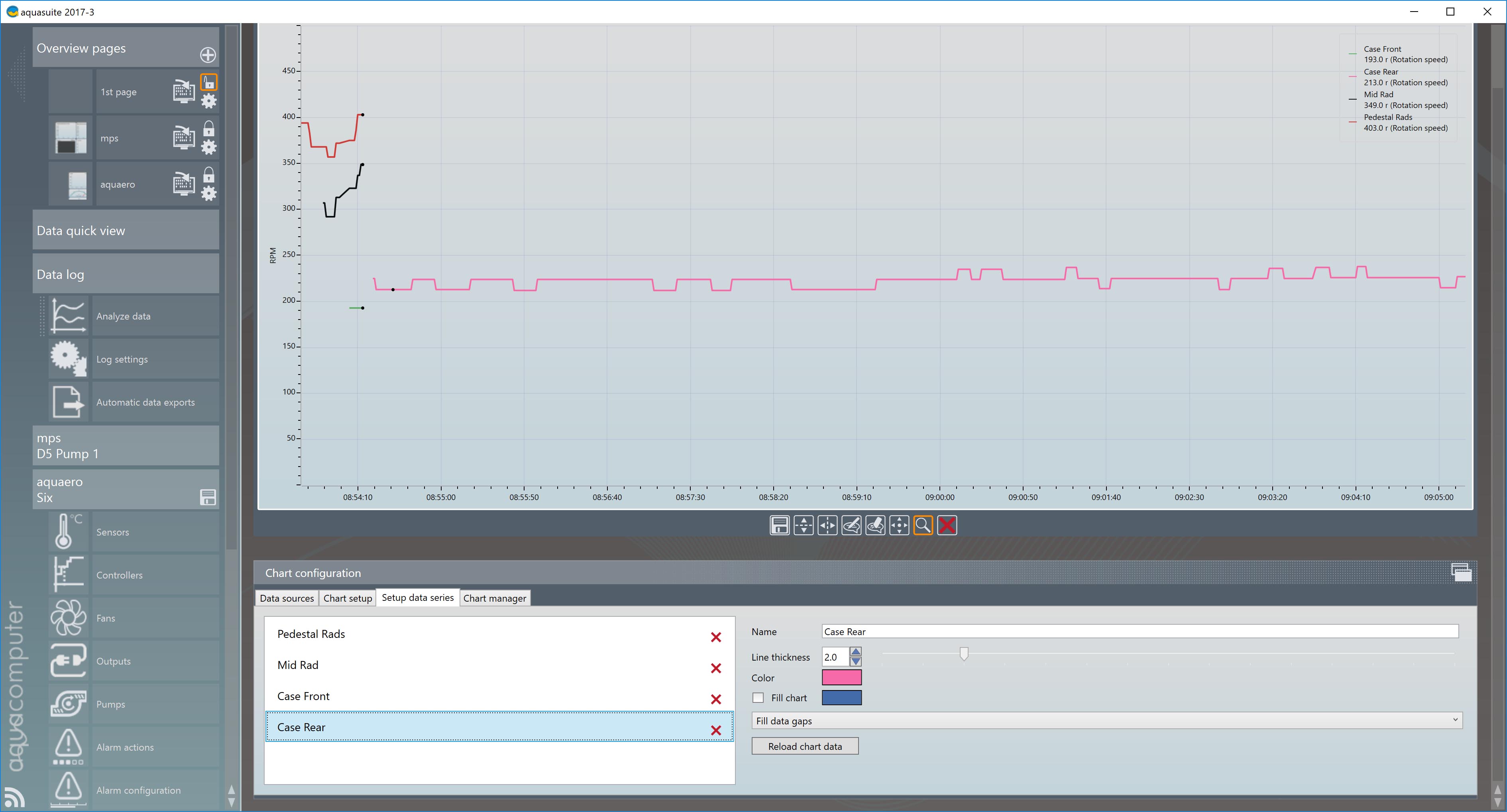Collapse the Chart configuration panel
1507x812 pixels.
pos(1461,572)
